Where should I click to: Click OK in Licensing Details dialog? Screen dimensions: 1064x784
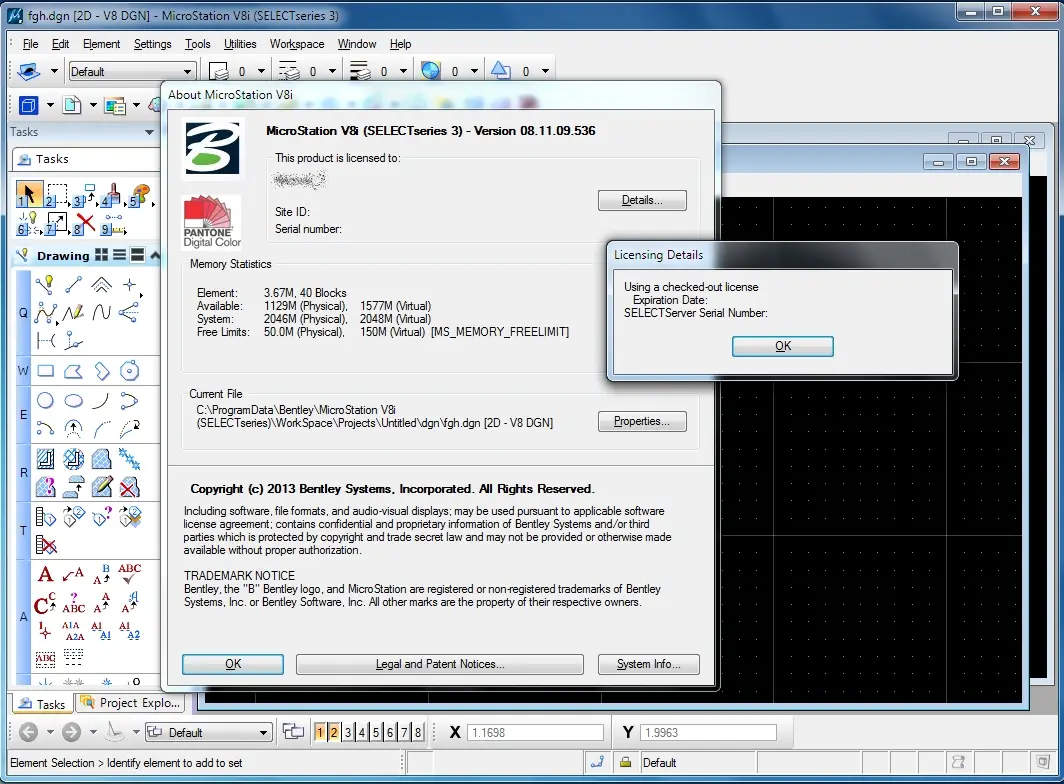782,346
